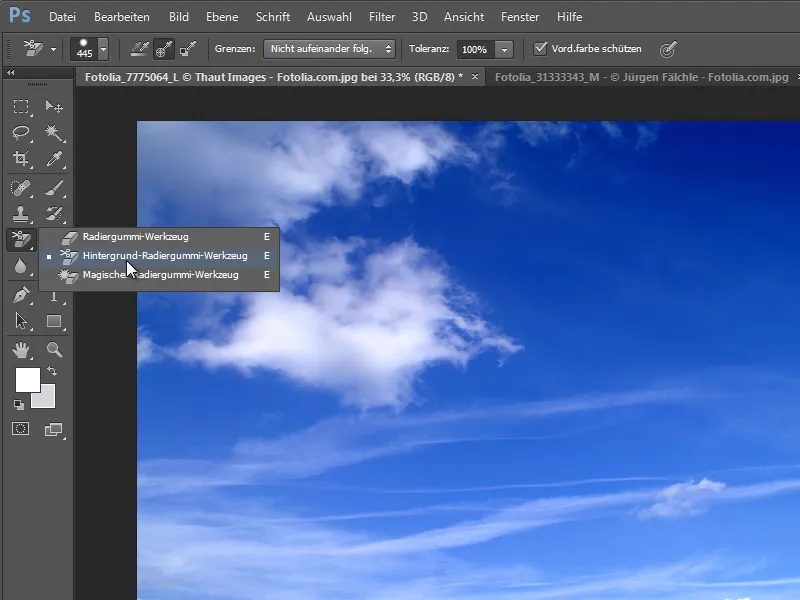The height and width of the screenshot is (600, 800).
Task: Collapse the toolbox with double-arrow
Action: (11, 73)
